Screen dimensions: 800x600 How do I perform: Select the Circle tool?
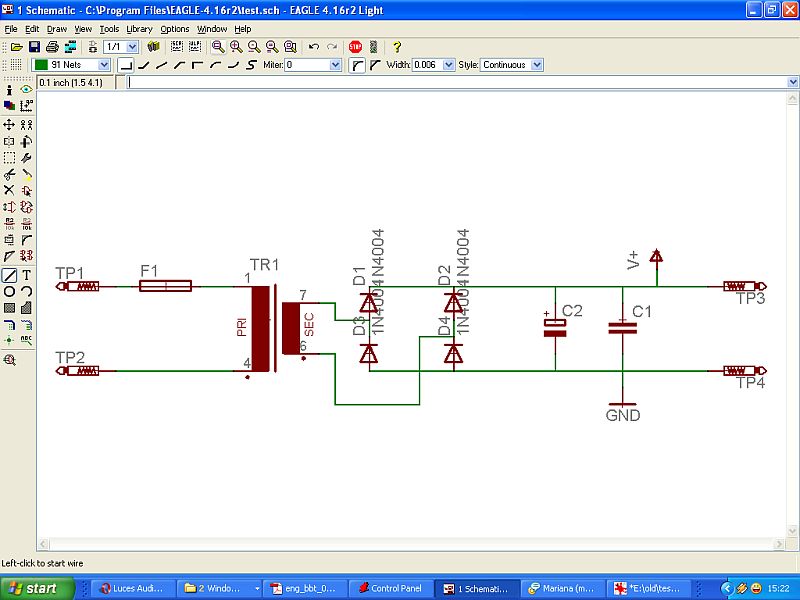9,291
